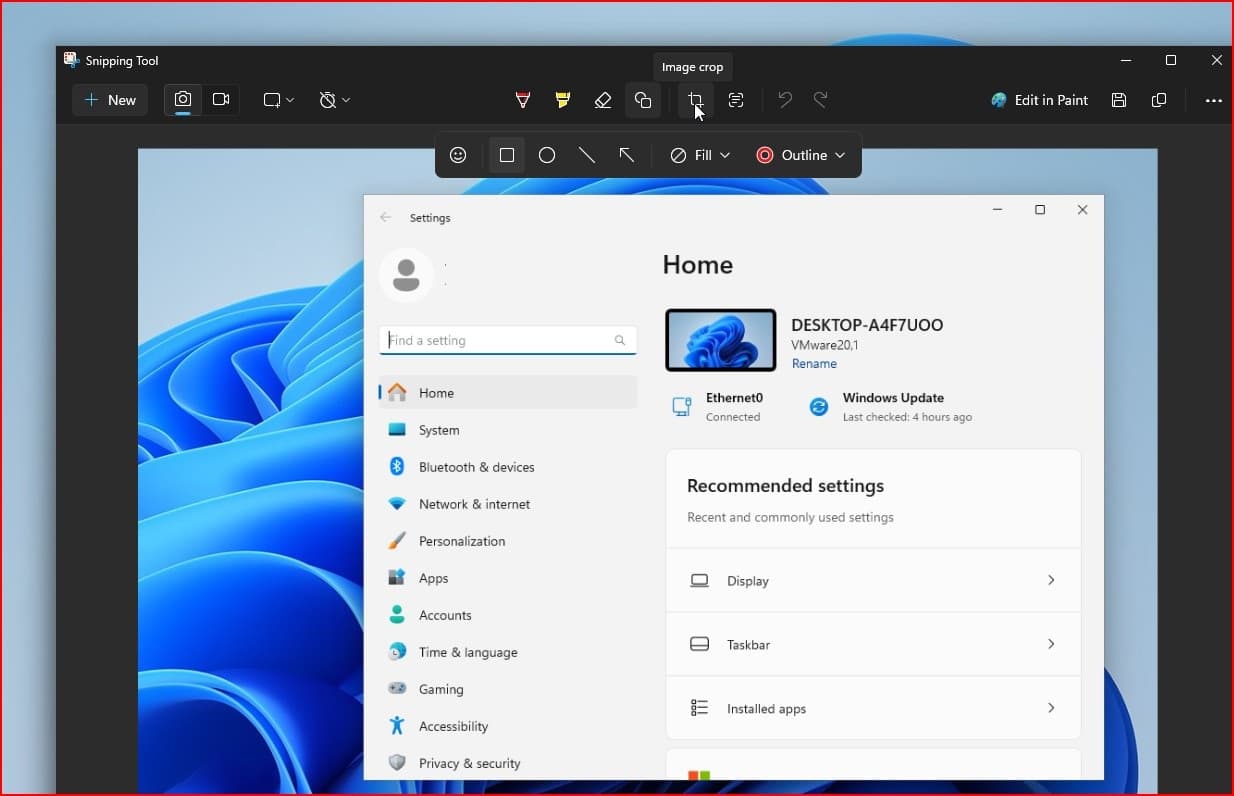Switch to snapshot capture mode
This screenshot has width=1234, height=796.
click(x=182, y=100)
